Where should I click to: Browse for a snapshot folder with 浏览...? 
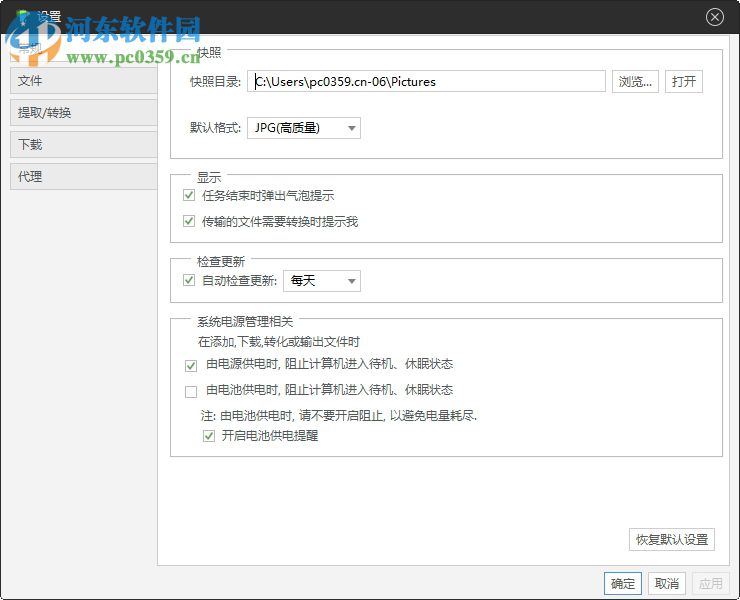click(635, 82)
